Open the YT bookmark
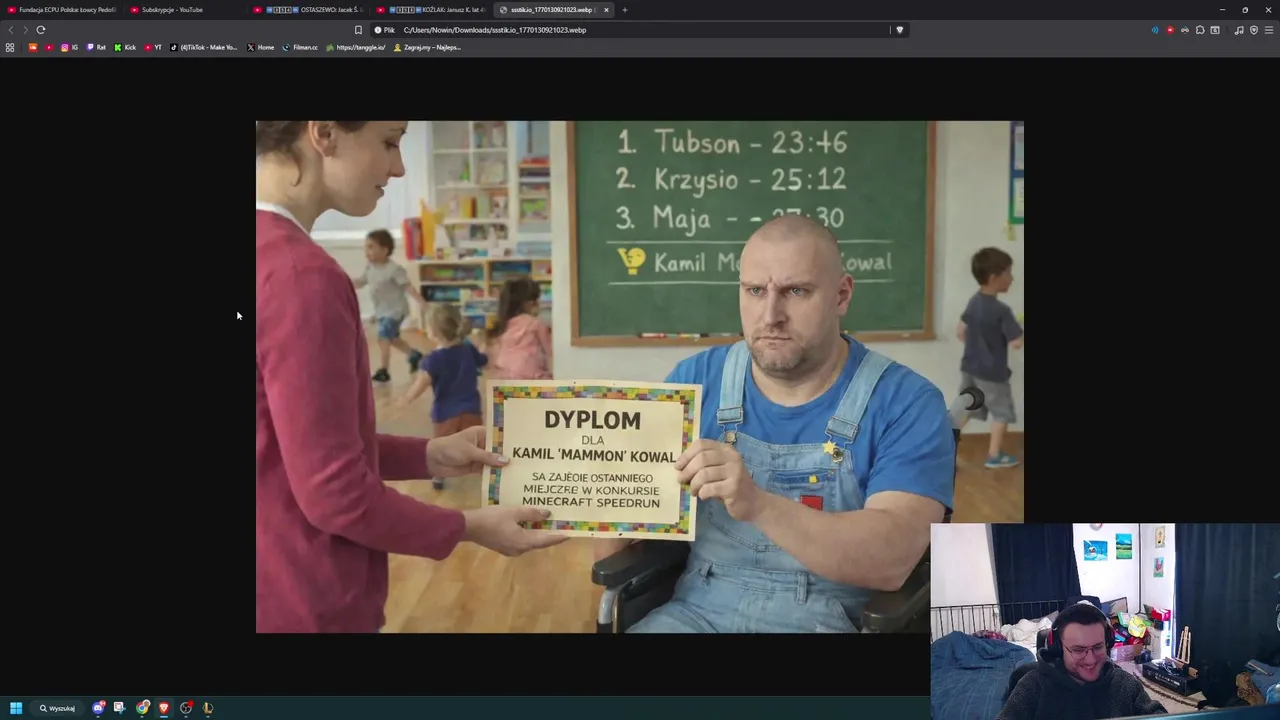Image resolution: width=1280 pixels, height=720 pixels. click(153, 47)
